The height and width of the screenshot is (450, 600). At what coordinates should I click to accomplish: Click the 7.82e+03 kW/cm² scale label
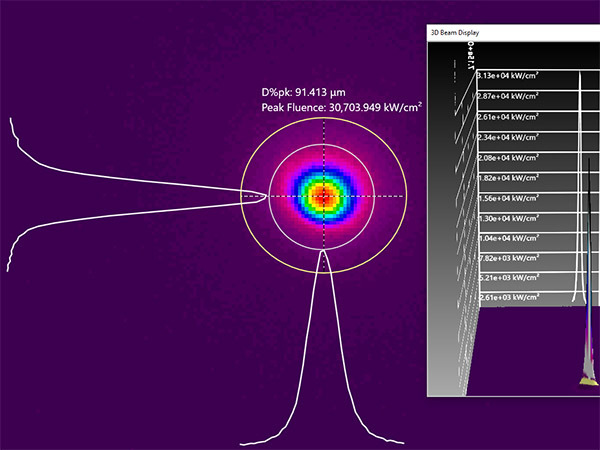(x=508, y=258)
